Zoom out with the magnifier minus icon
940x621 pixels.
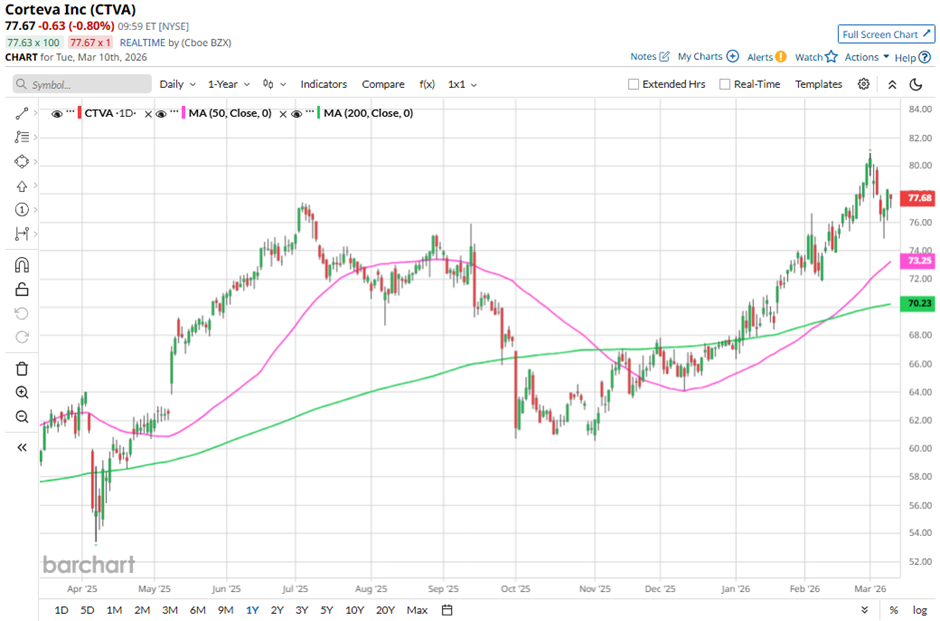coord(22,417)
